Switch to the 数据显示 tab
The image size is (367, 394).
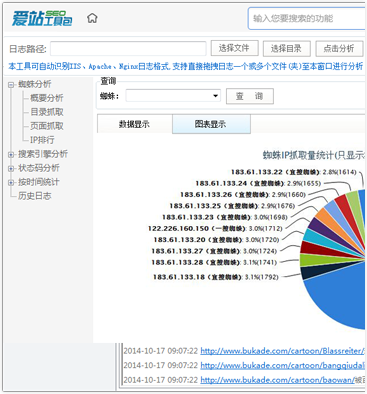(x=134, y=124)
